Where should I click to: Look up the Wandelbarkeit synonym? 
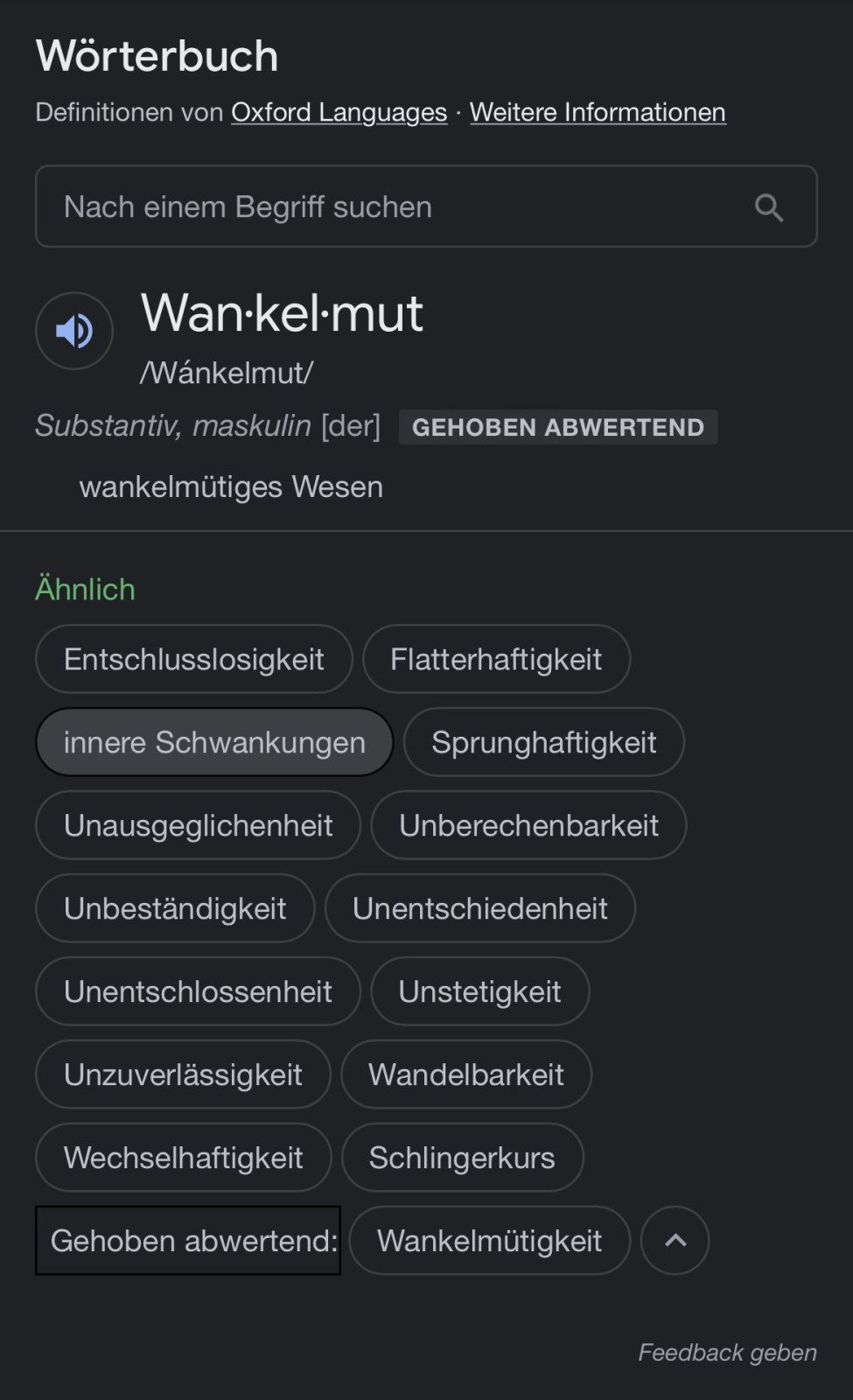[x=465, y=1074]
